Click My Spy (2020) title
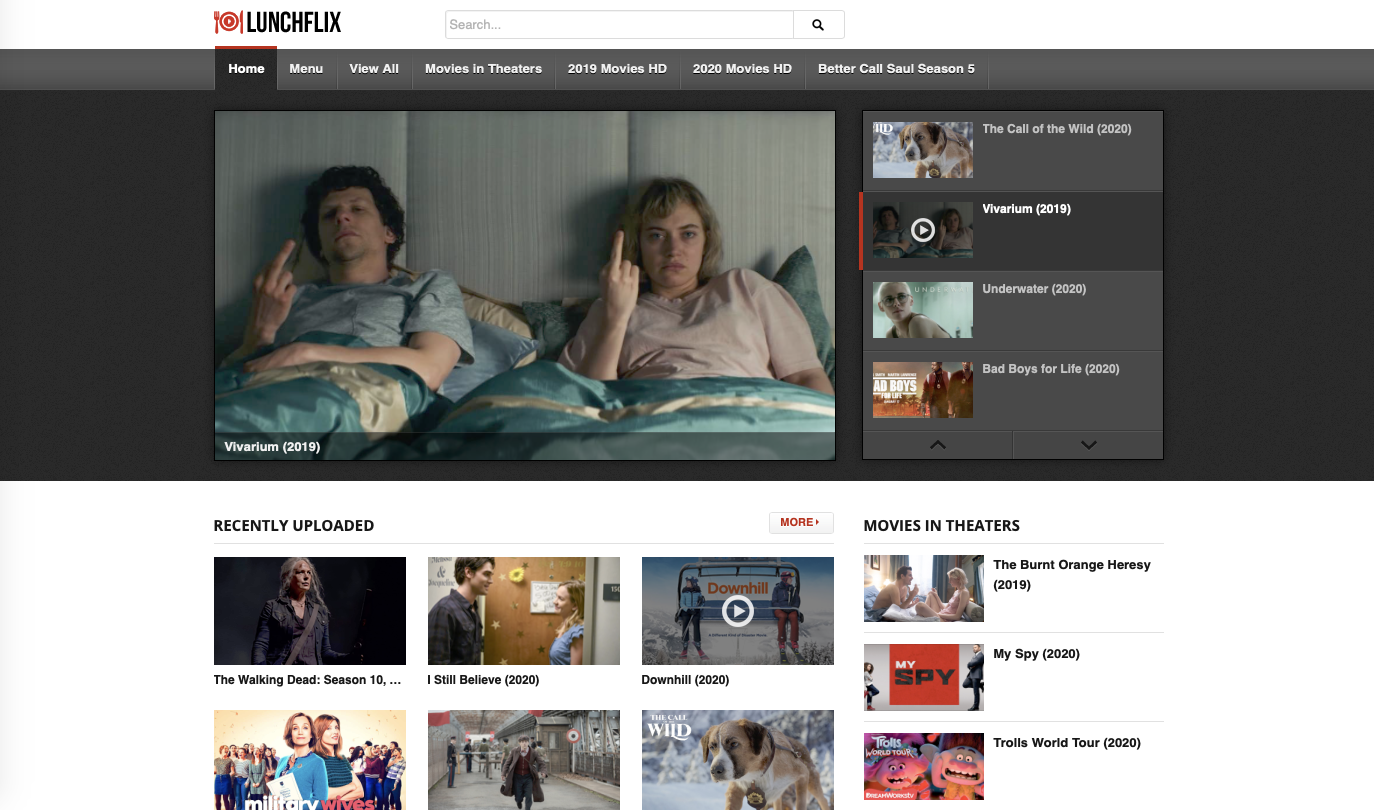Viewport: 1374px width, 810px height. [x=1037, y=654]
